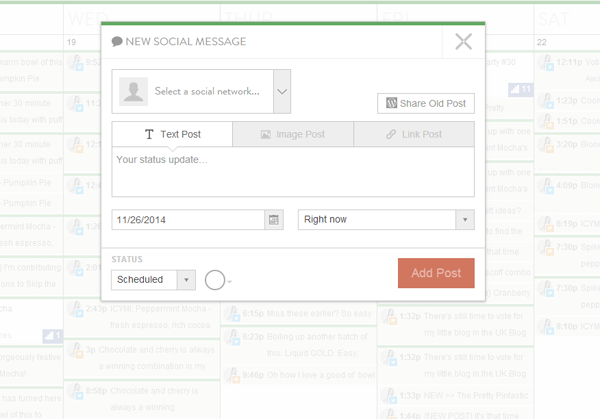Click the Share Old Post button
Viewport: 600px width, 419px height.
point(426,103)
